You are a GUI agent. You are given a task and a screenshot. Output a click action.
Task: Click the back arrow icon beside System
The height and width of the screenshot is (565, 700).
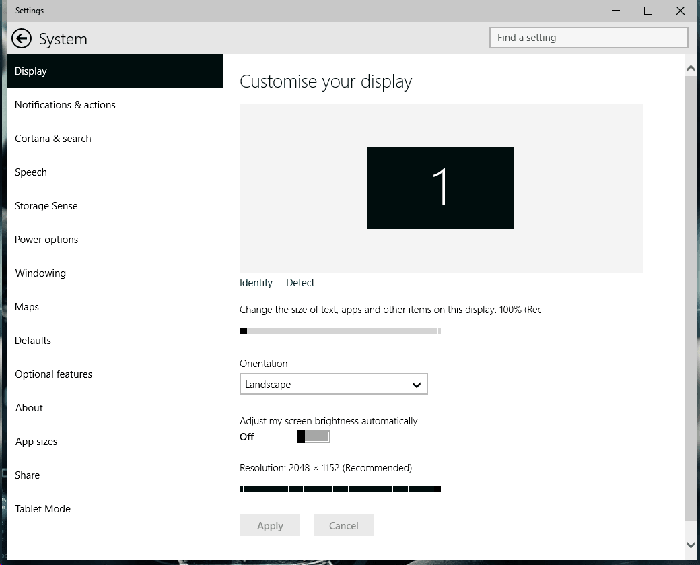click(21, 39)
